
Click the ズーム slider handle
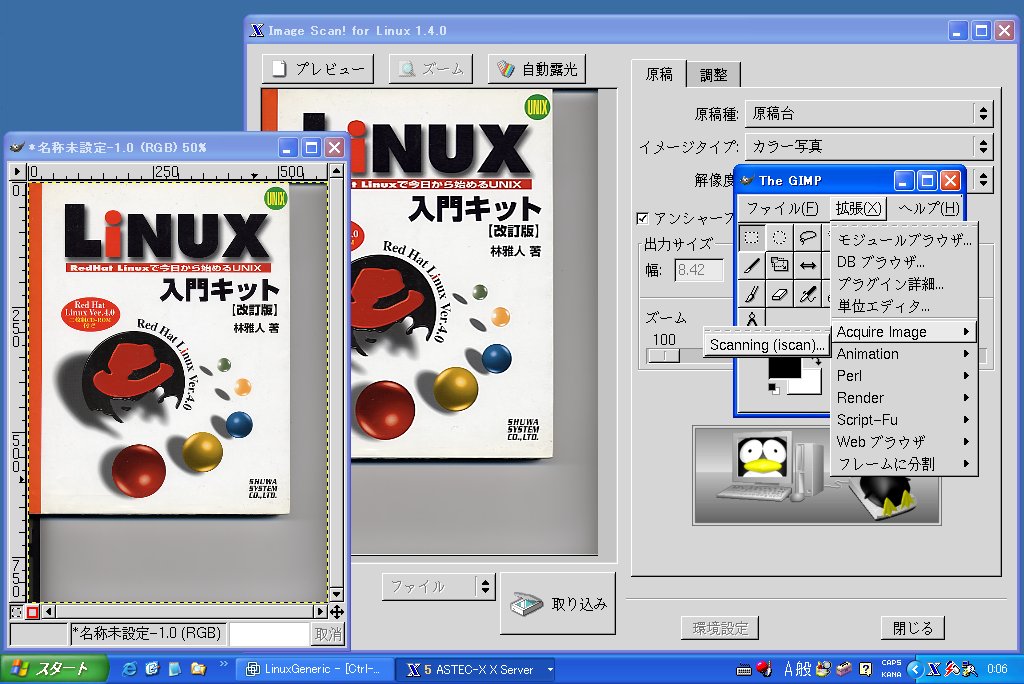tap(664, 356)
